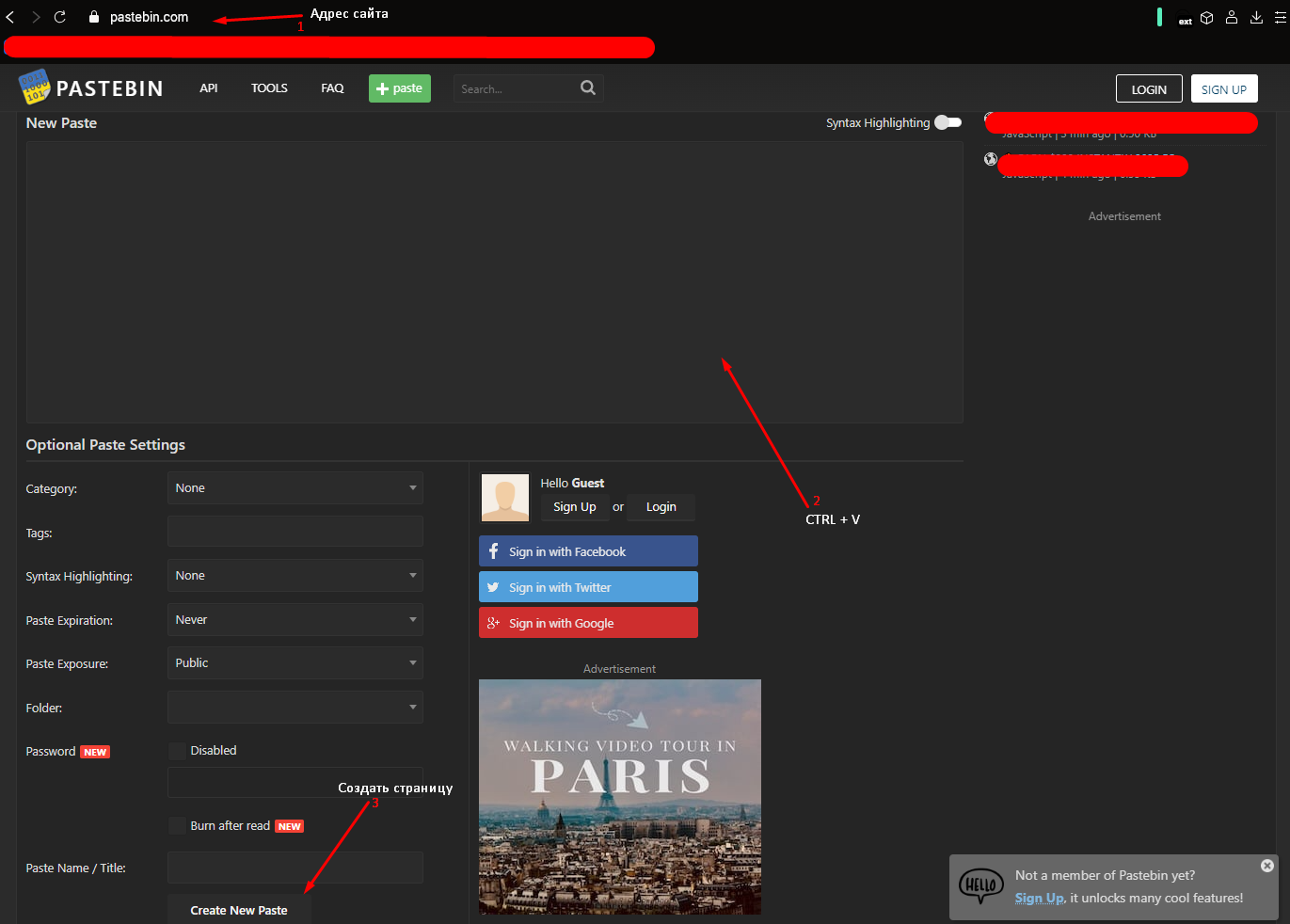
Task: Toggle the Syntax Highlighting switch
Action: 948,122
